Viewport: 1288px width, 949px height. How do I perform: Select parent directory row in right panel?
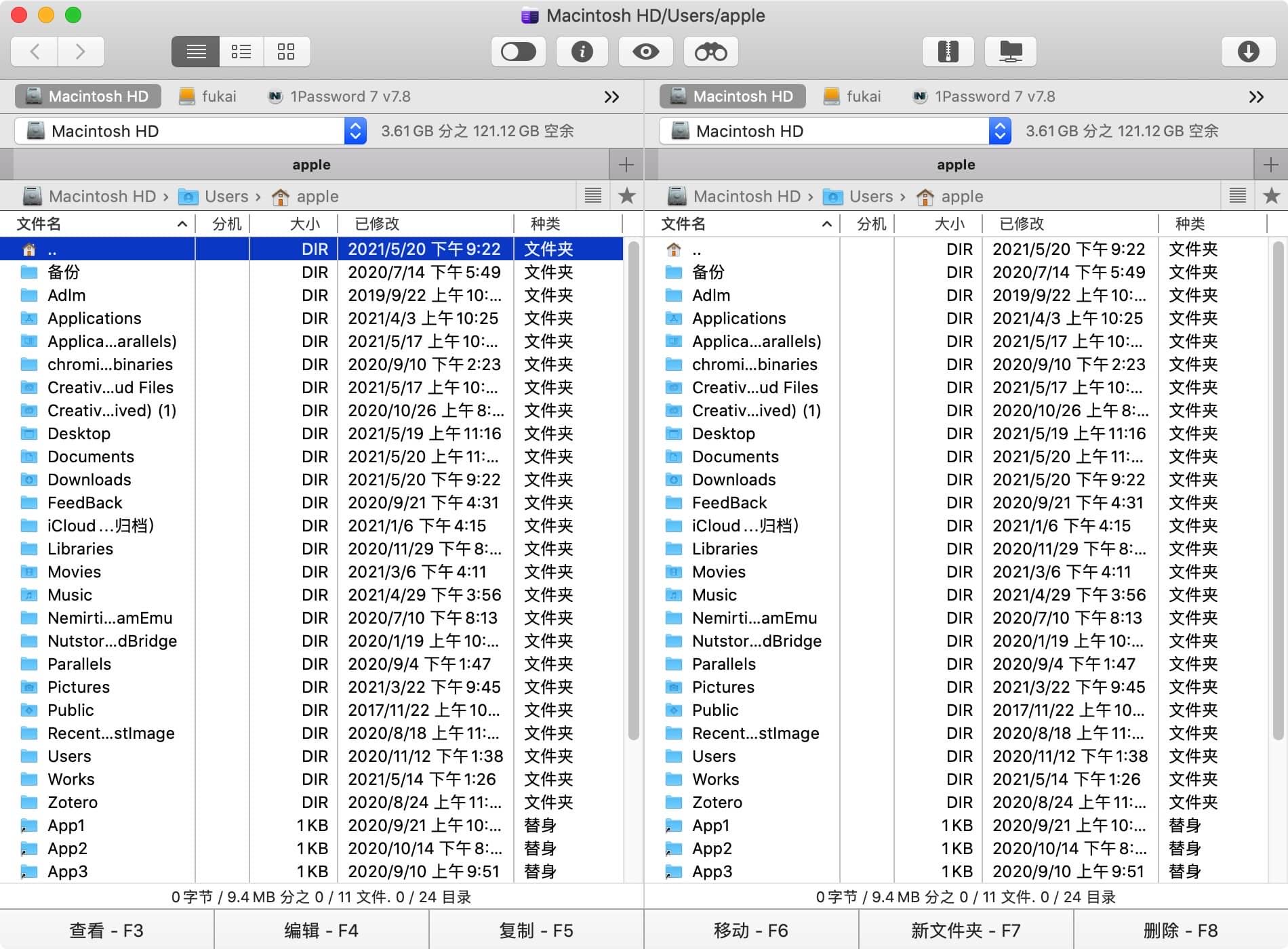pos(956,249)
